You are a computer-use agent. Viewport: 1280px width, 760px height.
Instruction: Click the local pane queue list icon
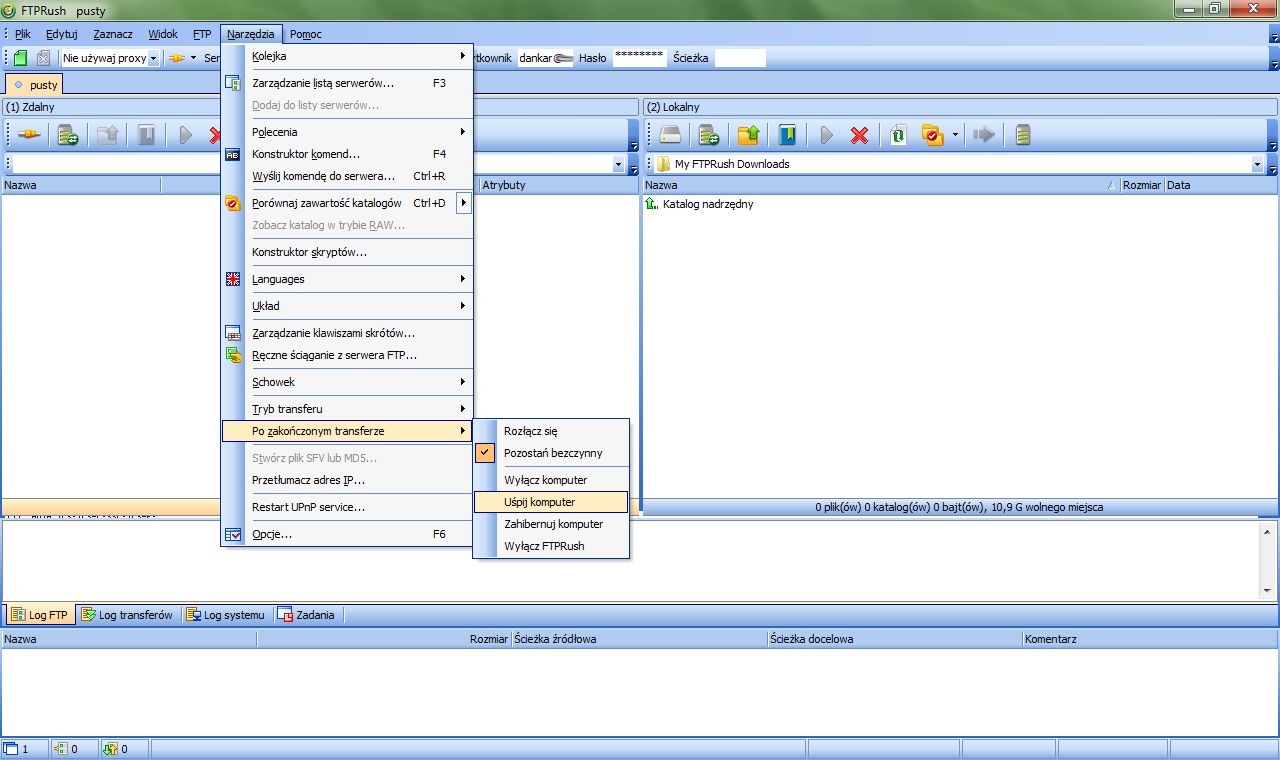point(1023,135)
